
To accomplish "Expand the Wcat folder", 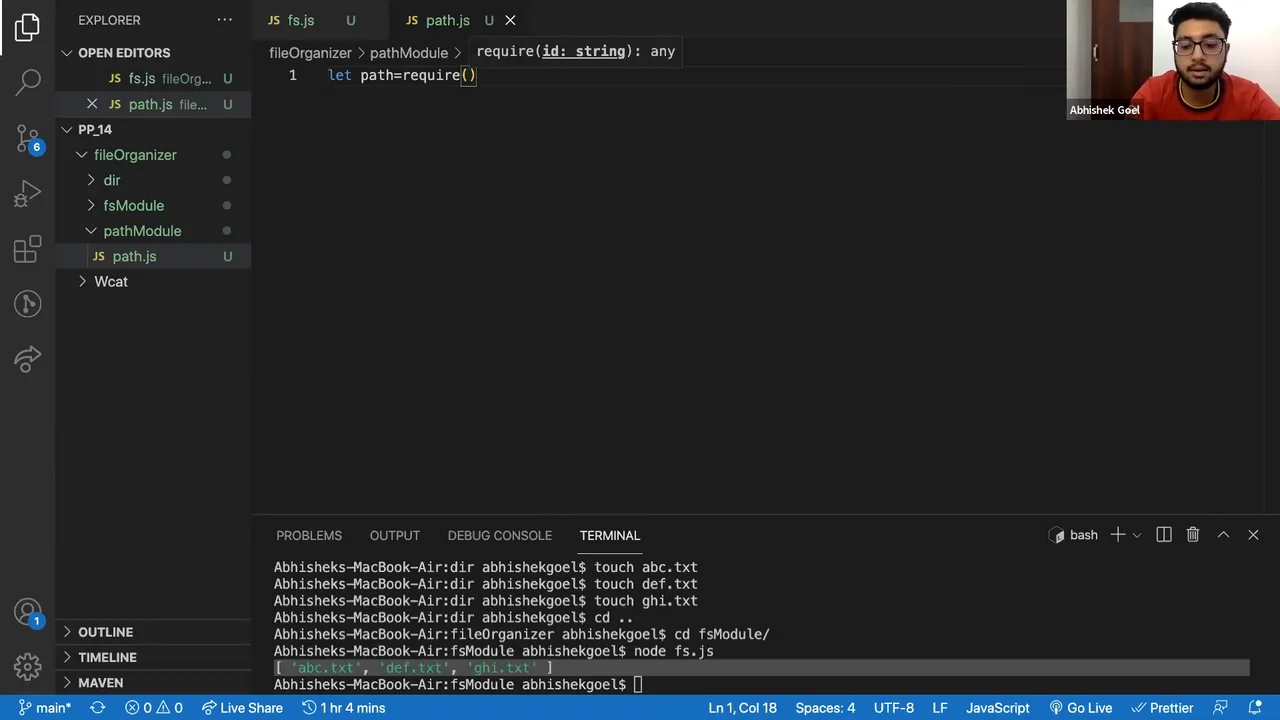I will coord(111,282).
